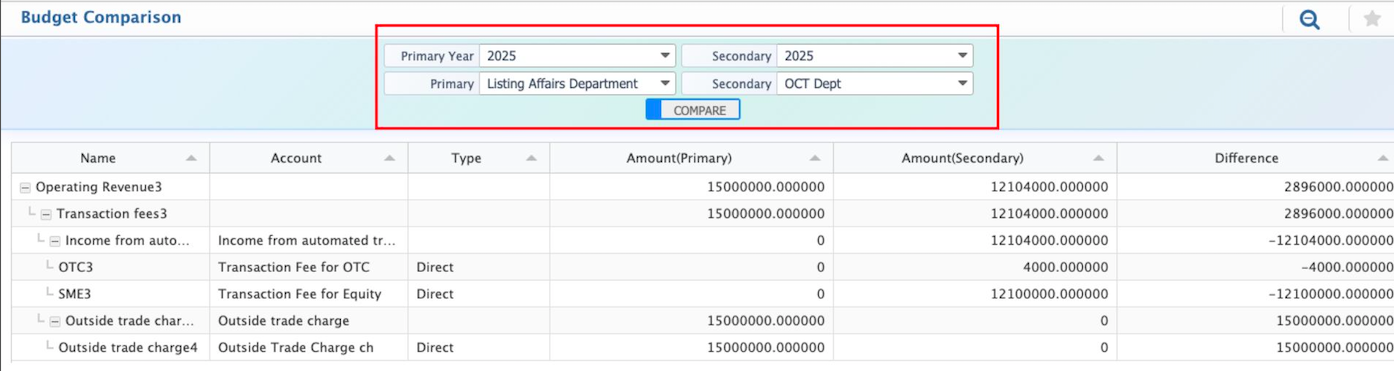Sort by the Amount(Secondary) column header
This screenshot has height=371, width=1394.
[x=975, y=158]
